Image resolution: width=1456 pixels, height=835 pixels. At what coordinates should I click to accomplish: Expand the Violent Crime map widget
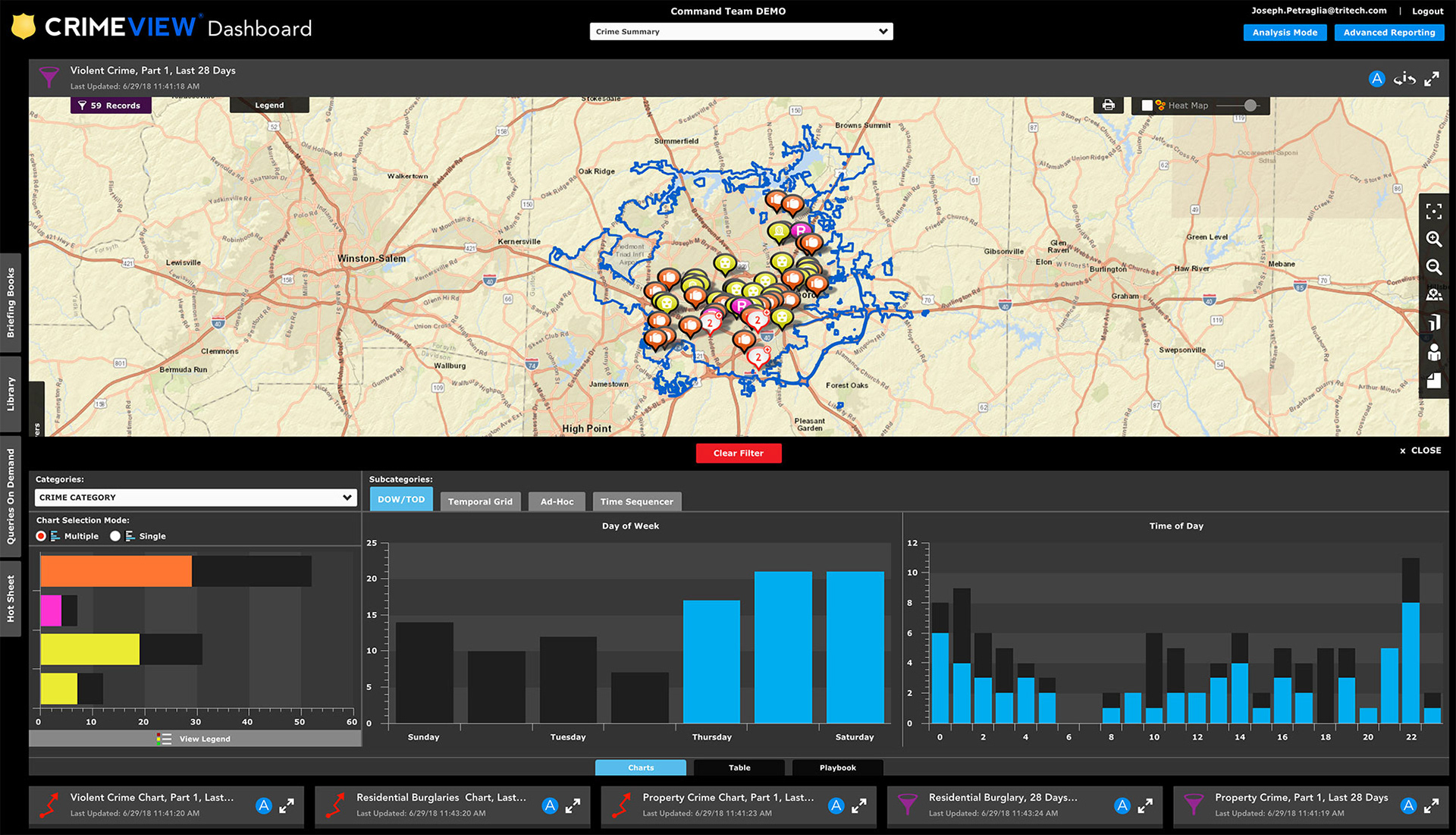[x=1432, y=79]
